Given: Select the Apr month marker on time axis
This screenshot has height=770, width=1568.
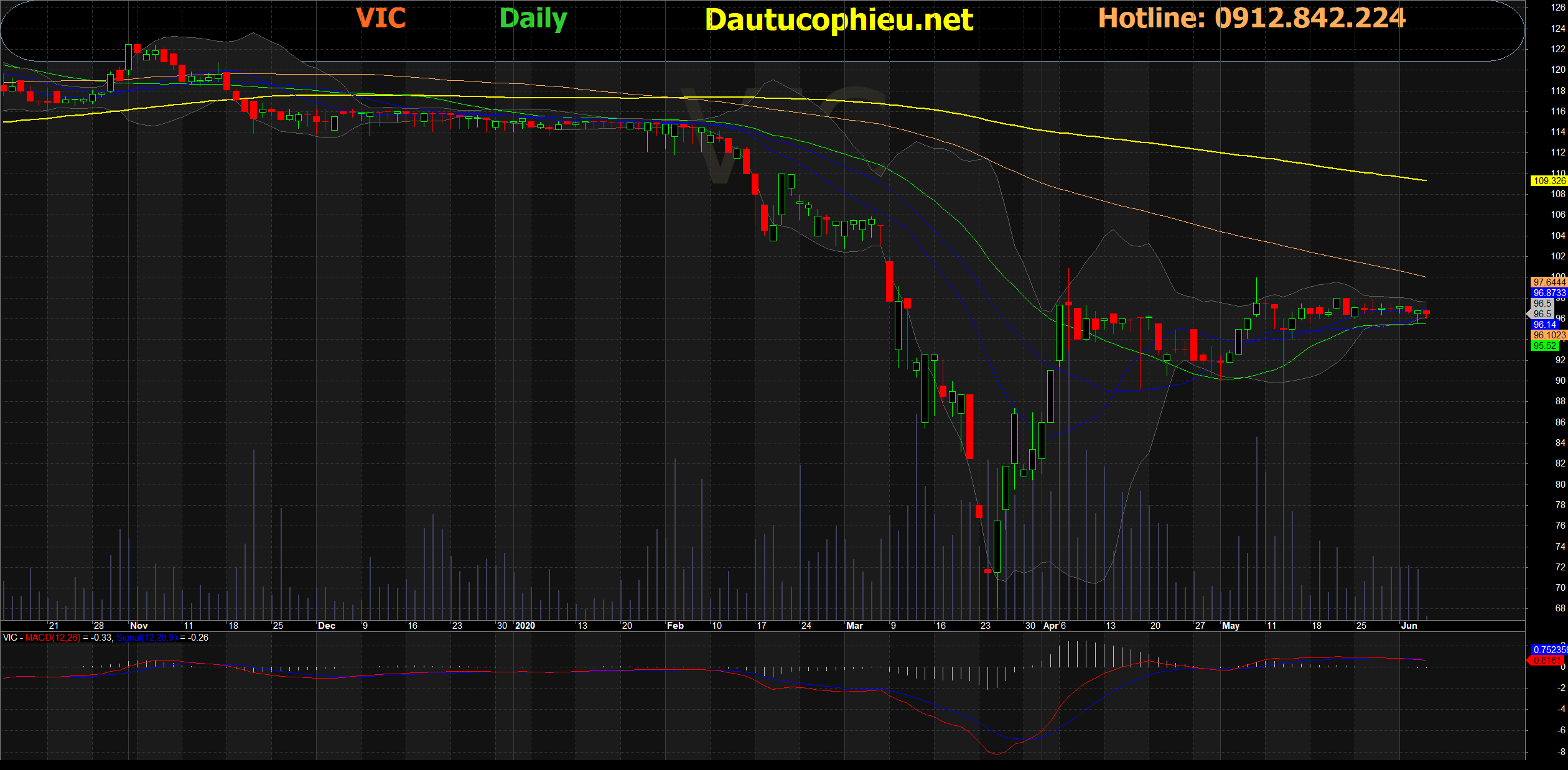Looking at the screenshot, I should pyautogui.click(x=1050, y=626).
